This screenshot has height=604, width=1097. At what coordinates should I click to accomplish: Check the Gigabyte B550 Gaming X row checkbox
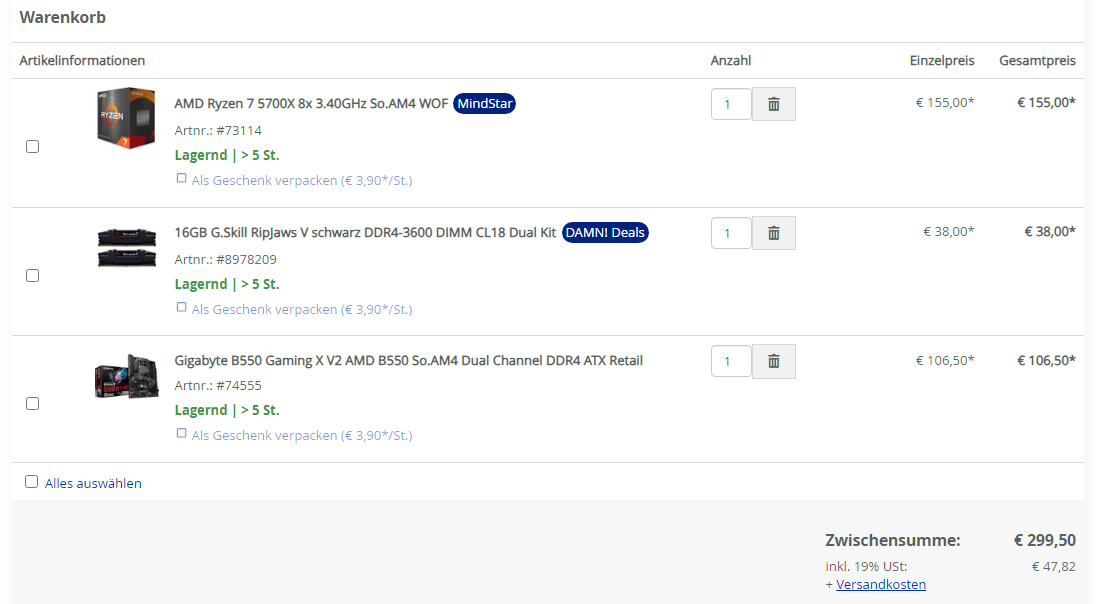click(32, 403)
